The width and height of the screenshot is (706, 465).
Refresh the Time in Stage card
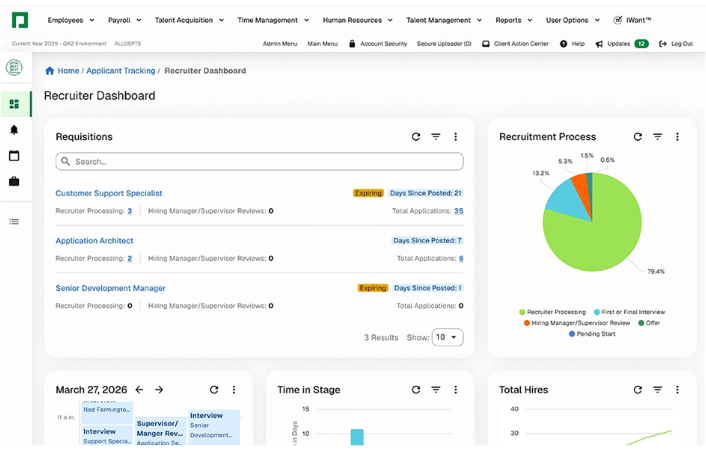416,390
